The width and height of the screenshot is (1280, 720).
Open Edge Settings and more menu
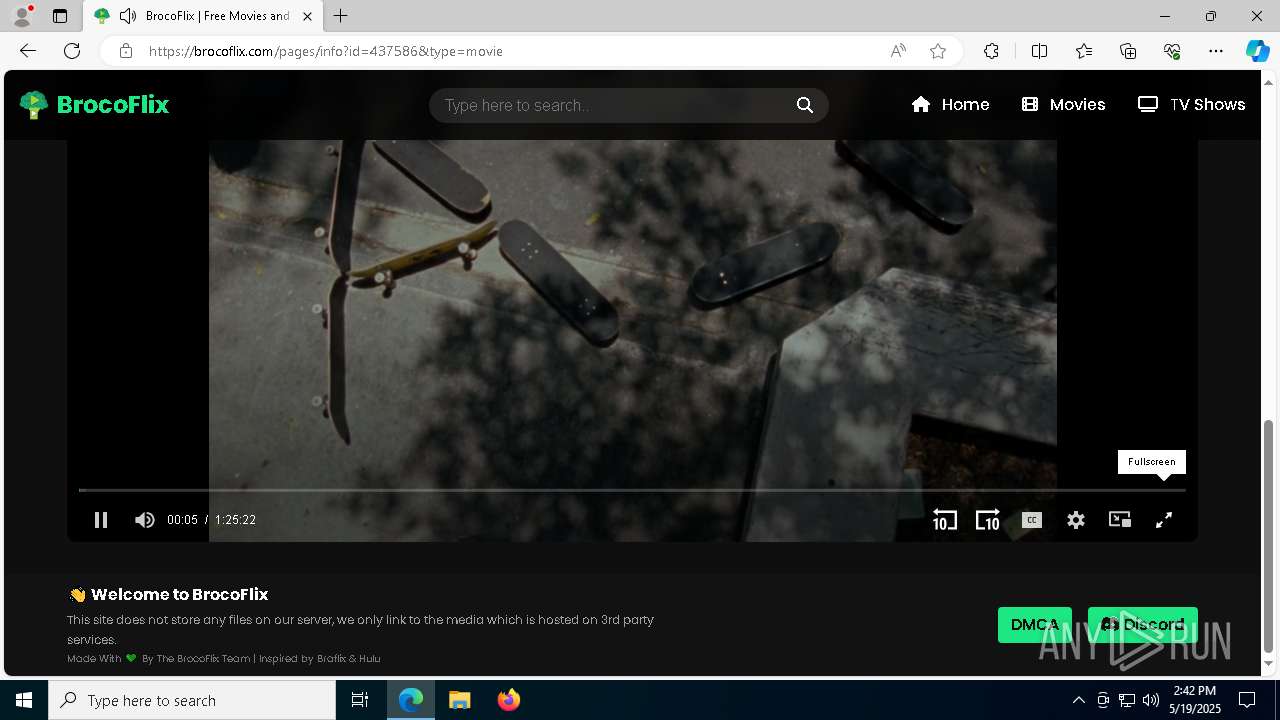[1216, 51]
